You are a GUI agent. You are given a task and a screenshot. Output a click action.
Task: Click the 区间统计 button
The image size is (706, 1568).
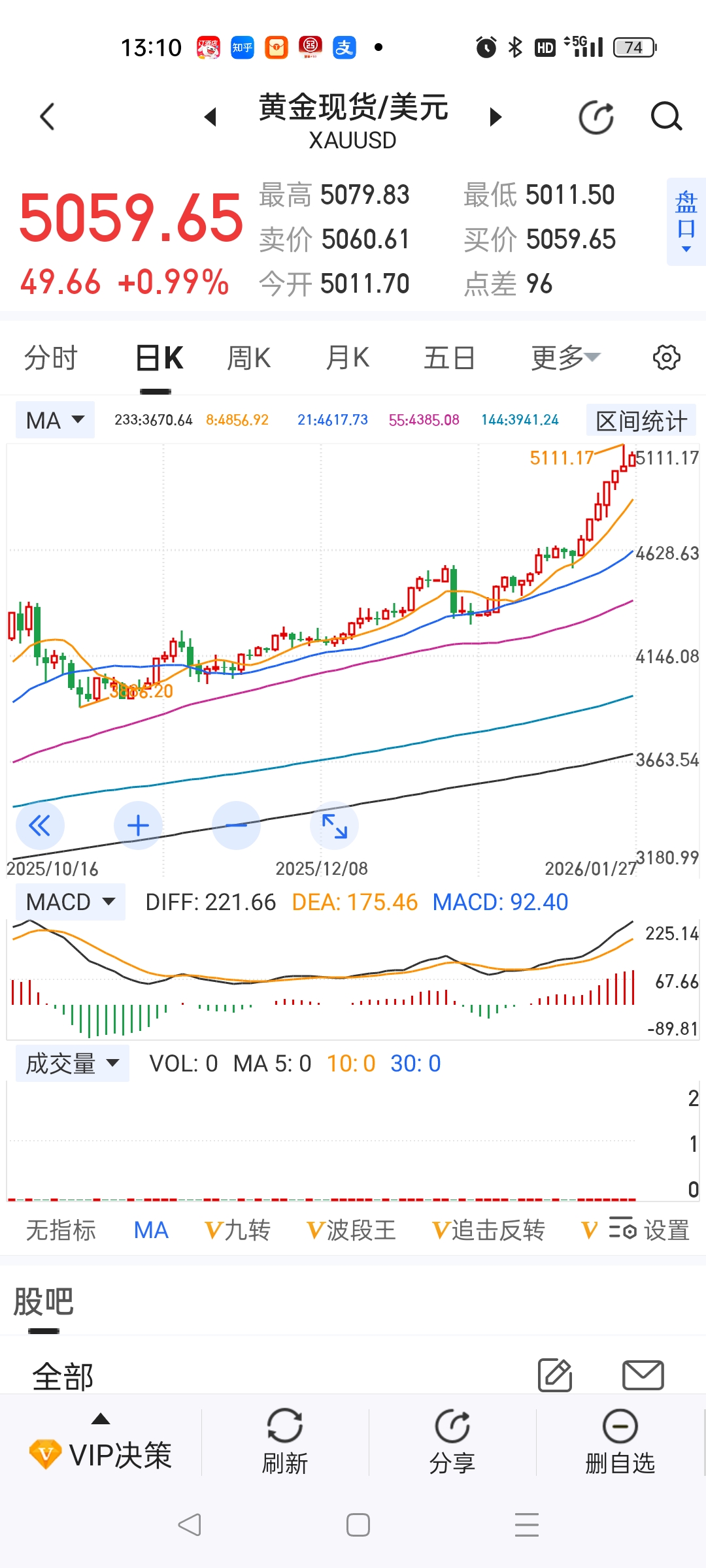click(x=641, y=421)
